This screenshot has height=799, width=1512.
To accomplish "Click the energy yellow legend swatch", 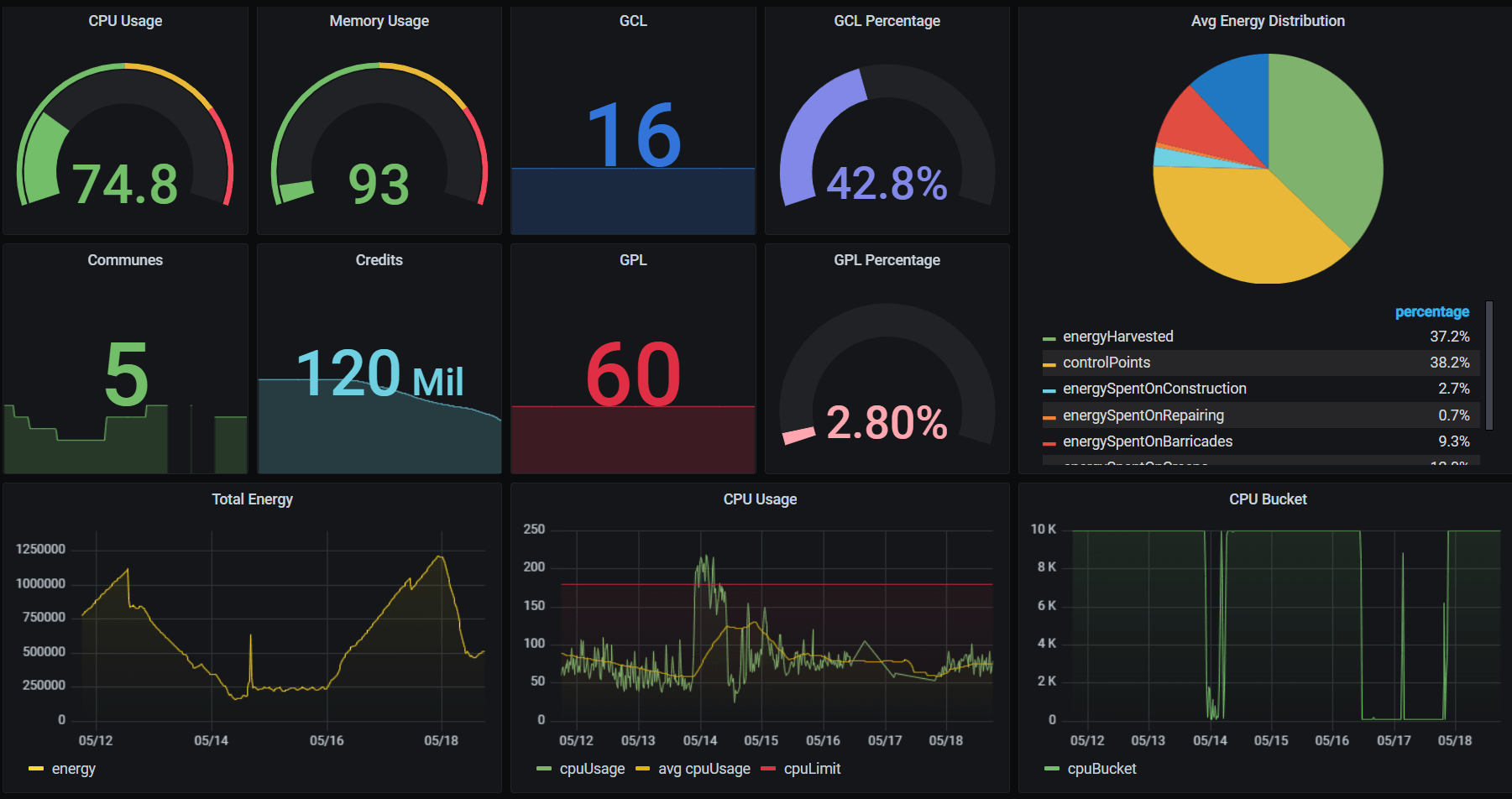I will click(x=35, y=769).
